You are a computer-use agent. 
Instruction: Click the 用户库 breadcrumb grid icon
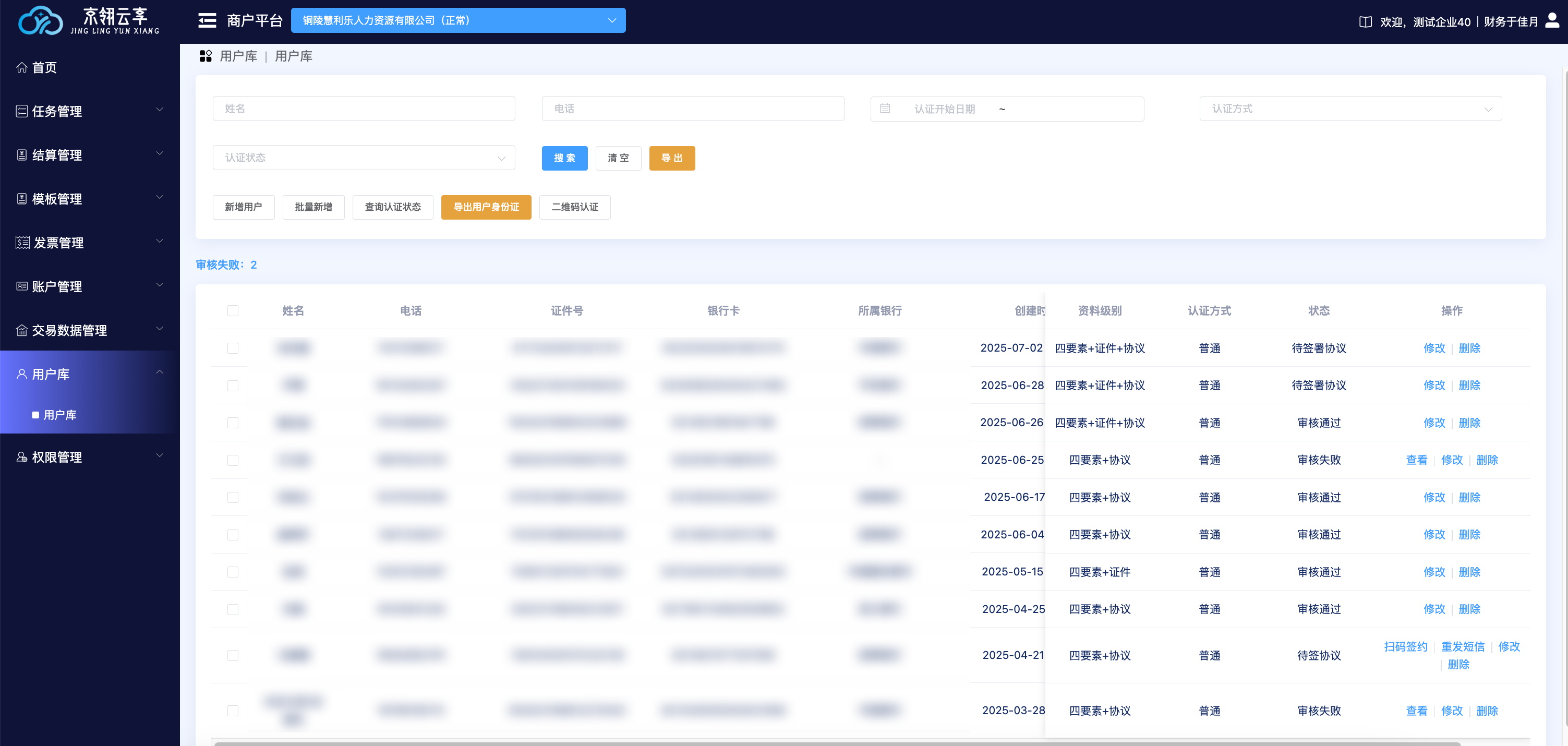(x=206, y=56)
